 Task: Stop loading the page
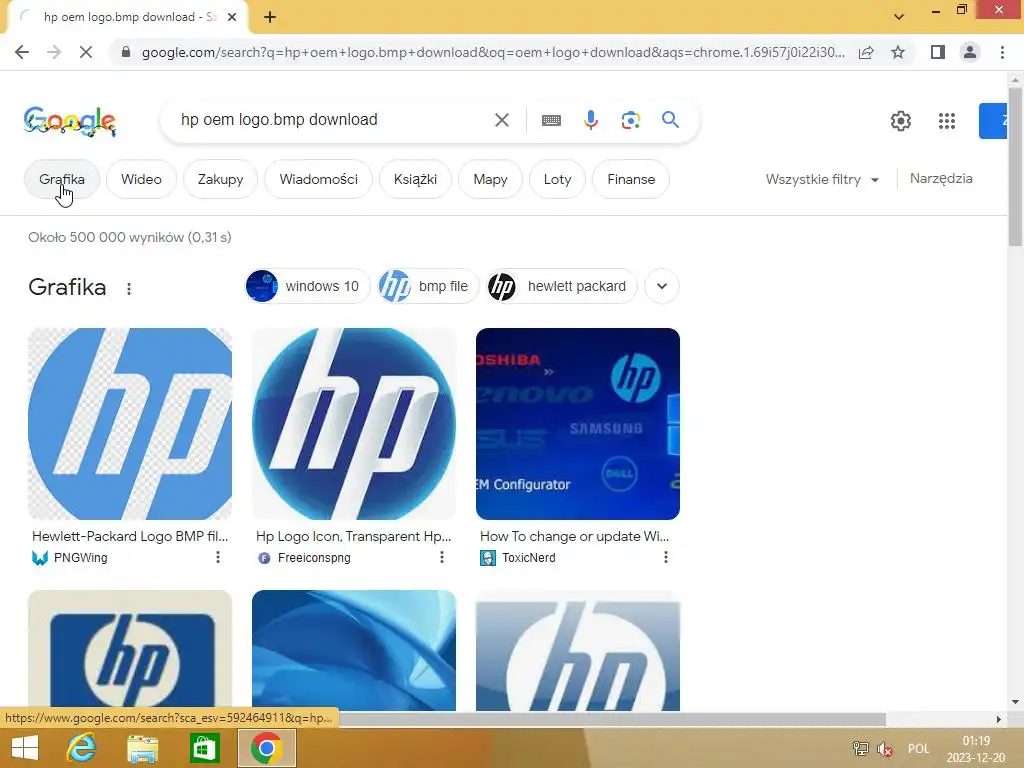(86, 52)
